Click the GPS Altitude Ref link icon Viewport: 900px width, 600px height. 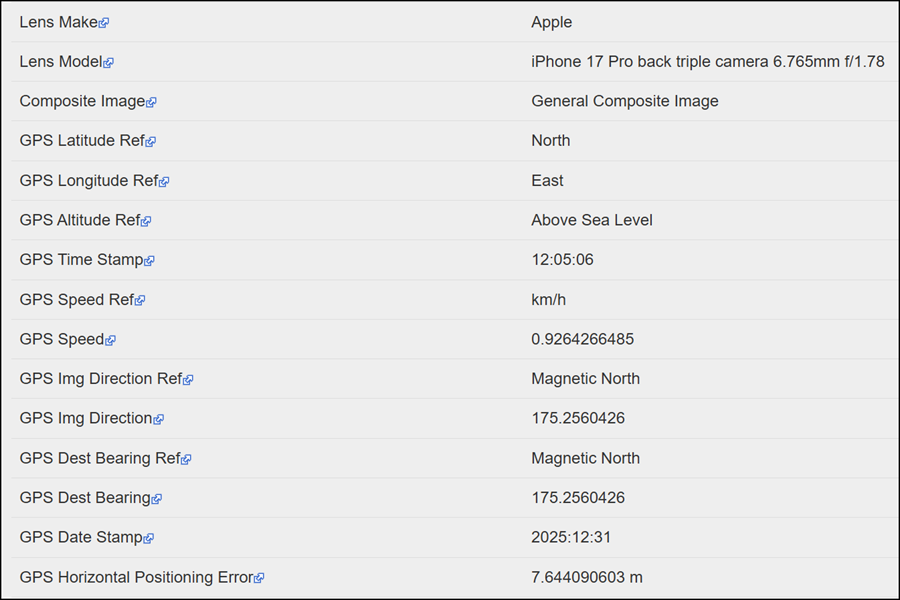point(145,219)
